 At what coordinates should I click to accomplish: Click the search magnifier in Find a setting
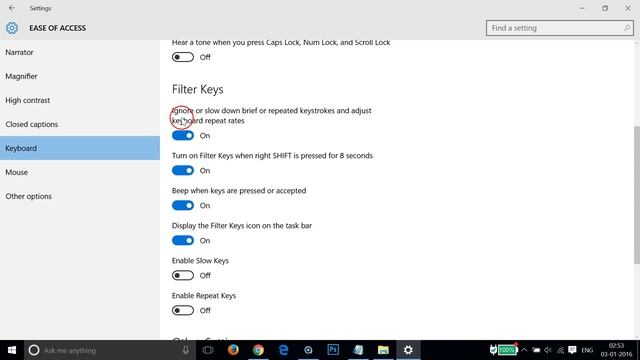click(627, 28)
